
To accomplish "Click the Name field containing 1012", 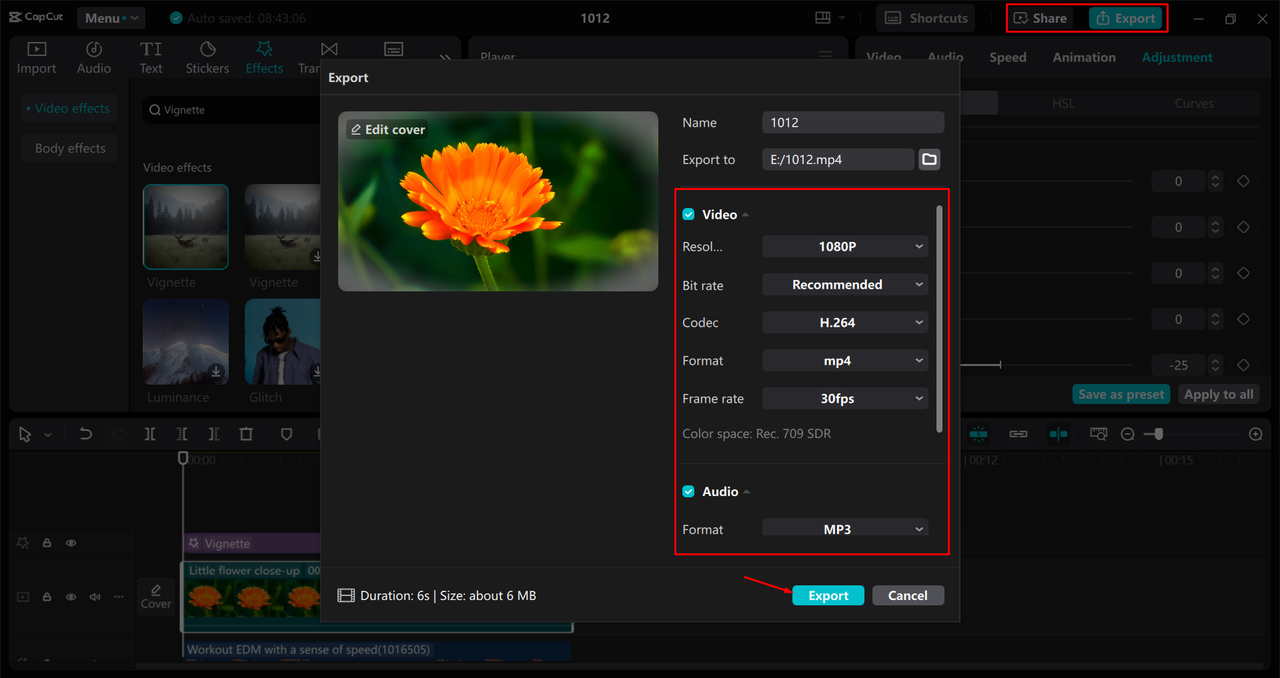I will pos(853,122).
